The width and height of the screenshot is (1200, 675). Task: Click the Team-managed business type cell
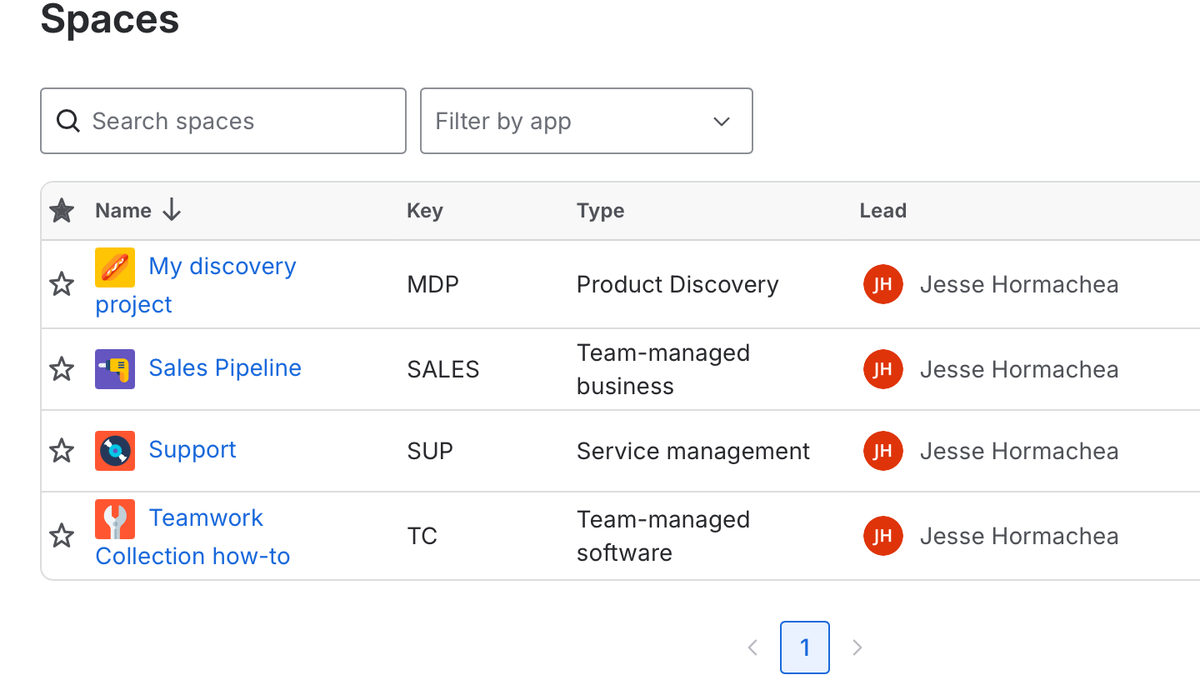663,369
